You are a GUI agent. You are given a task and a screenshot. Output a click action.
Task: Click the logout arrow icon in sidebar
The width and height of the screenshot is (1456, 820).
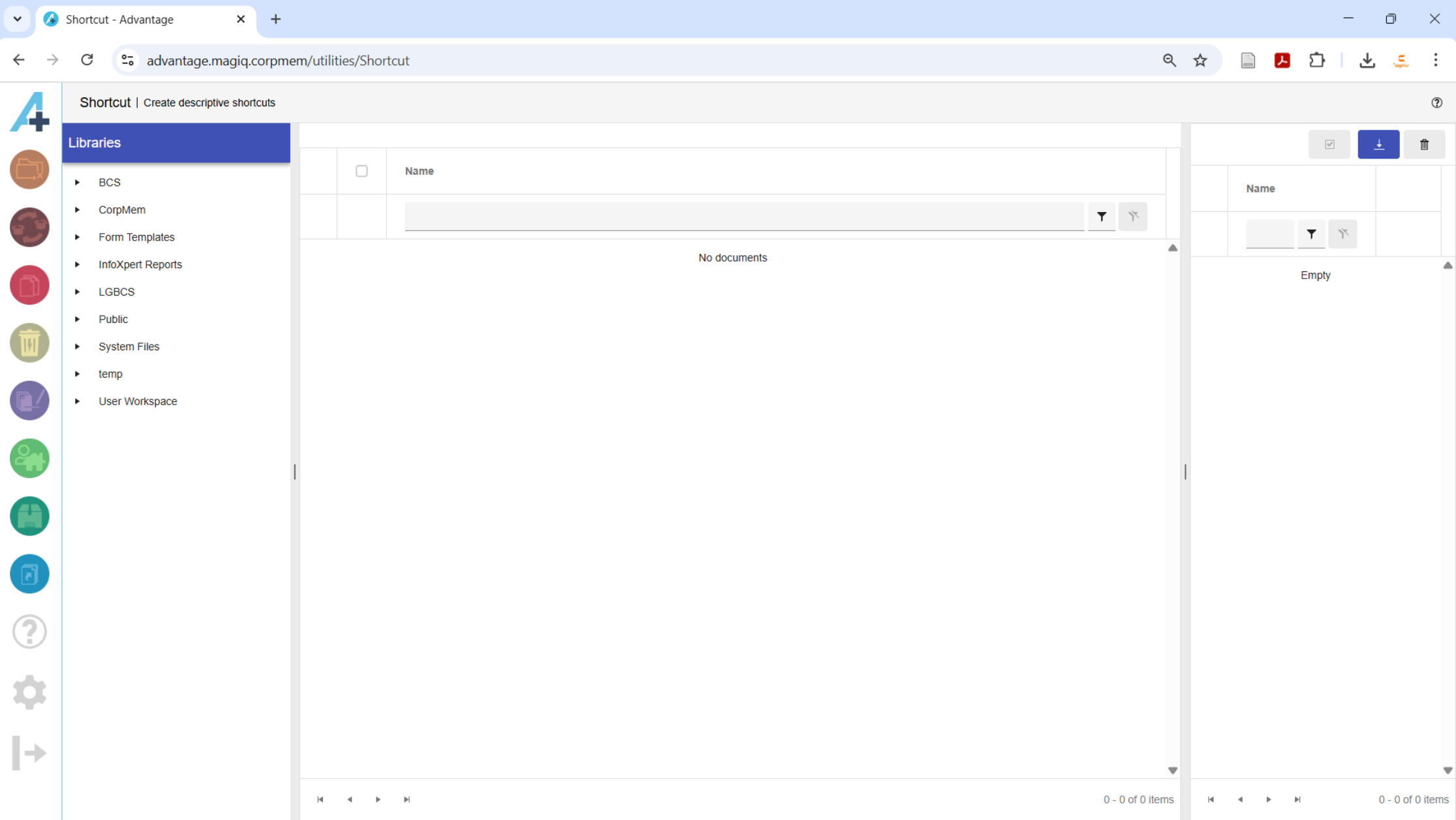tap(29, 753)
